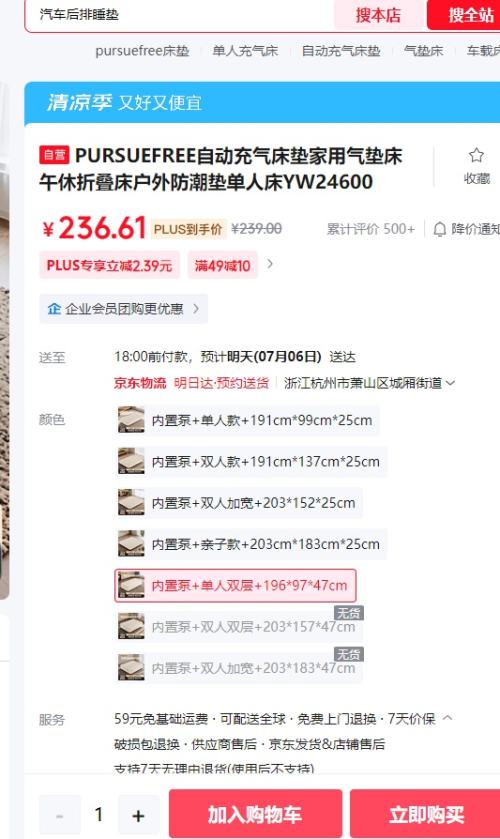Expand promotions arrow next to 满49减10
The image size is (500, 839).
(270, 264)
